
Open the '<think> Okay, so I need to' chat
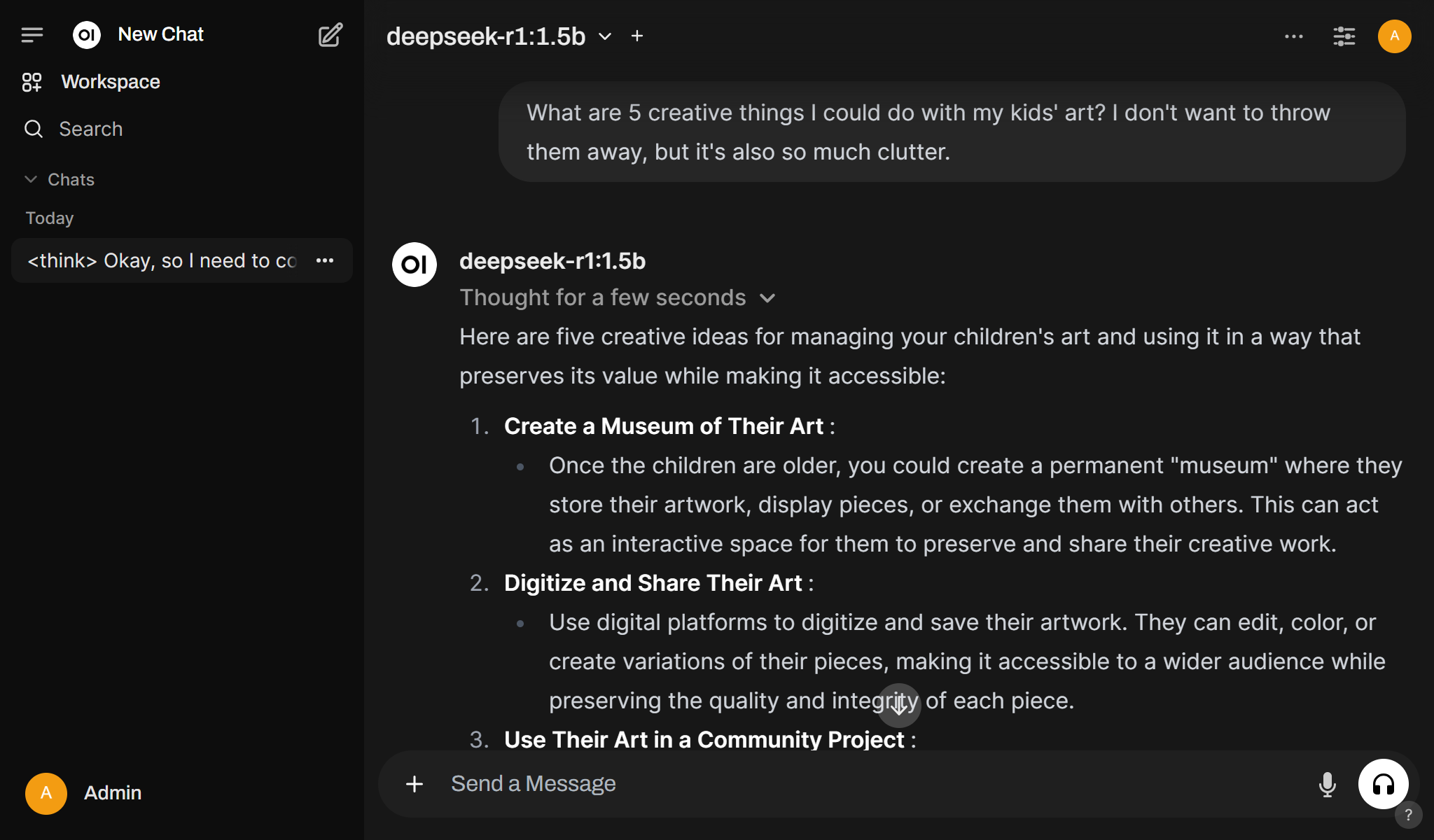point(162,260)
